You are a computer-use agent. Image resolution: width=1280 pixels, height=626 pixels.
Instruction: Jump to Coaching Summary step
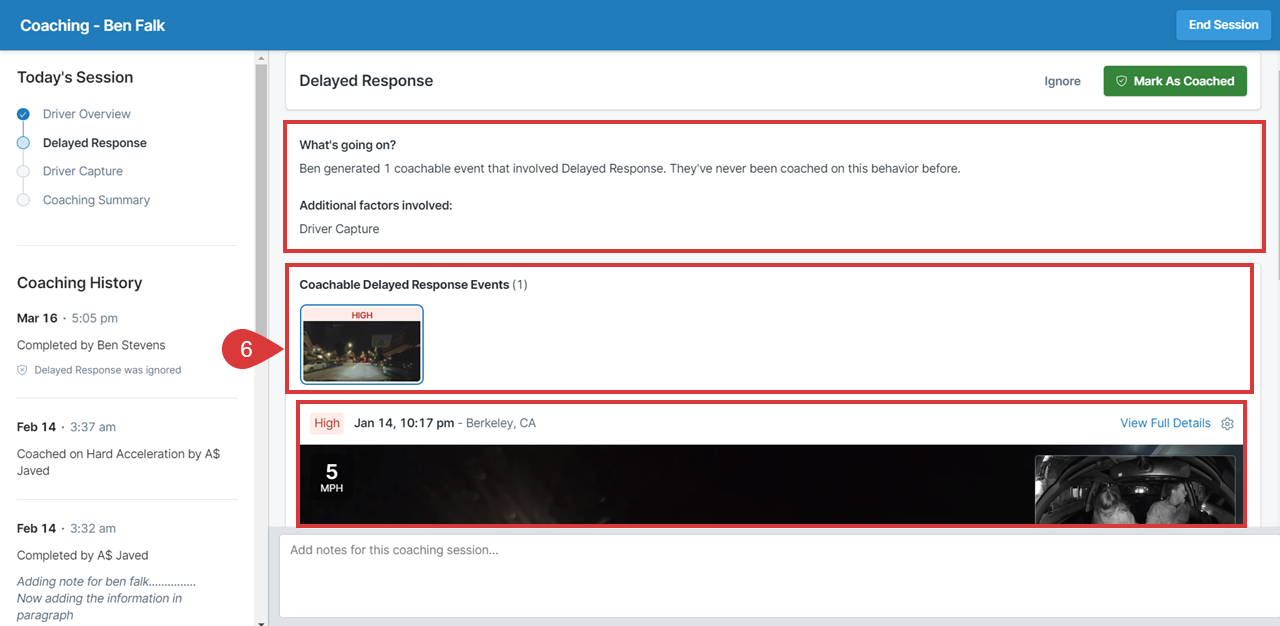click(96, 200)
